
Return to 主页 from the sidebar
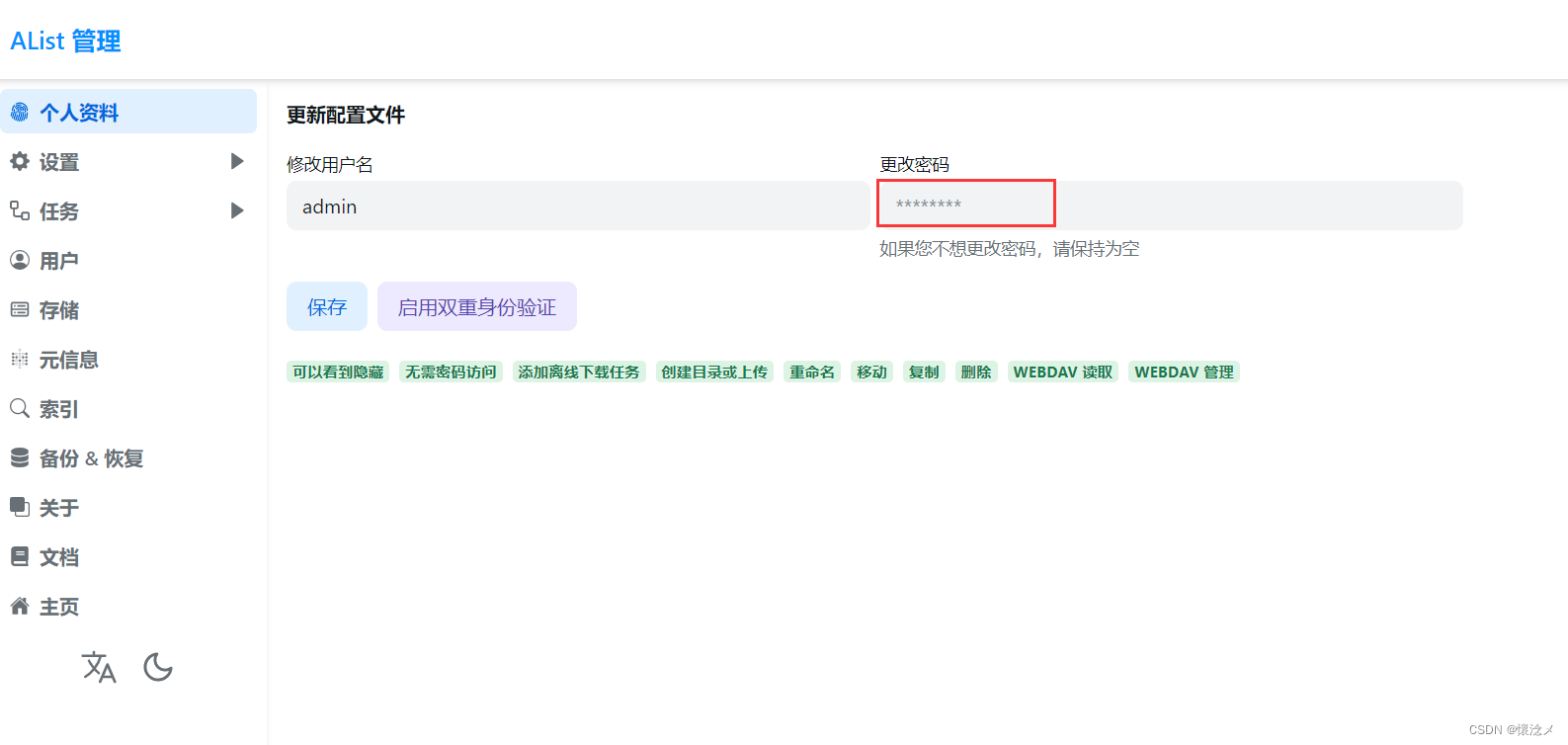point(128,606)
